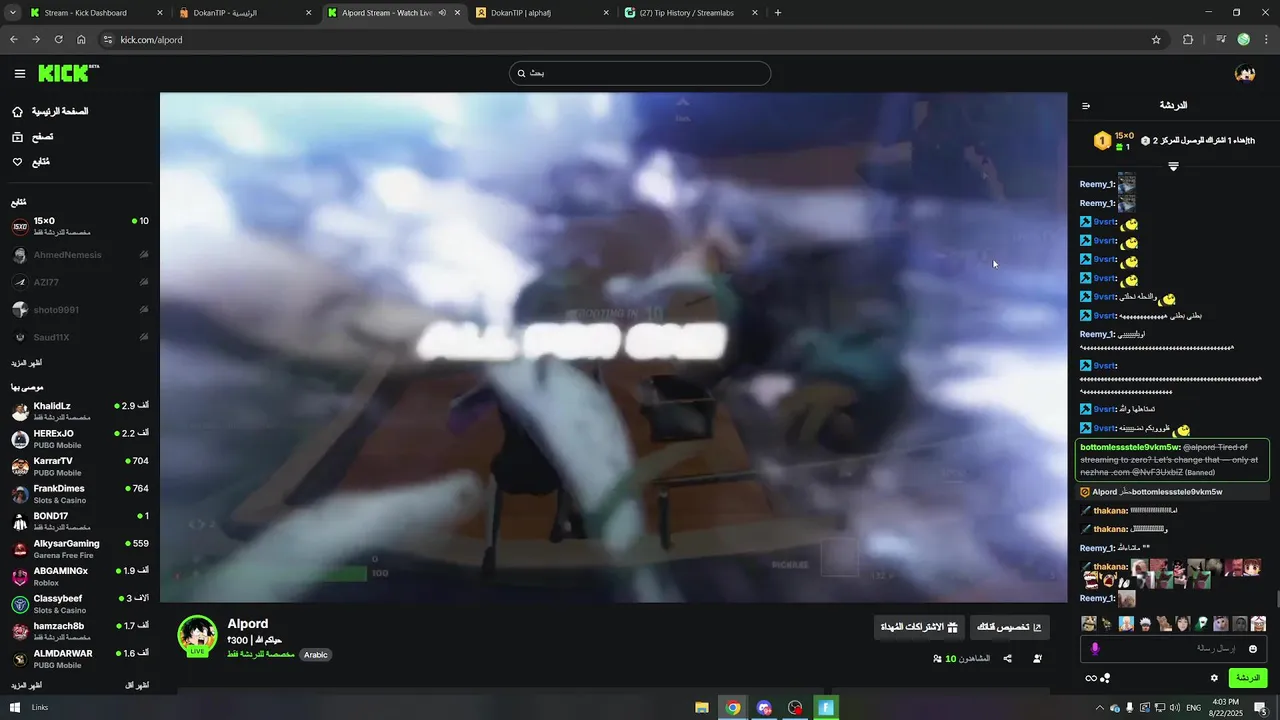Click the Arabic language tag

316,655
